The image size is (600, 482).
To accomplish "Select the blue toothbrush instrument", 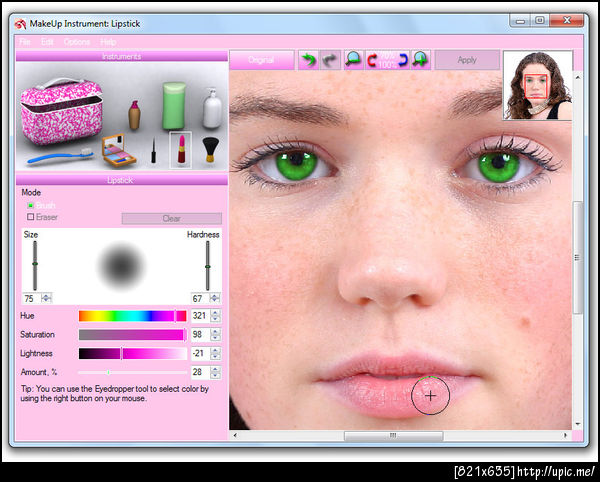I will click(60, 156).
